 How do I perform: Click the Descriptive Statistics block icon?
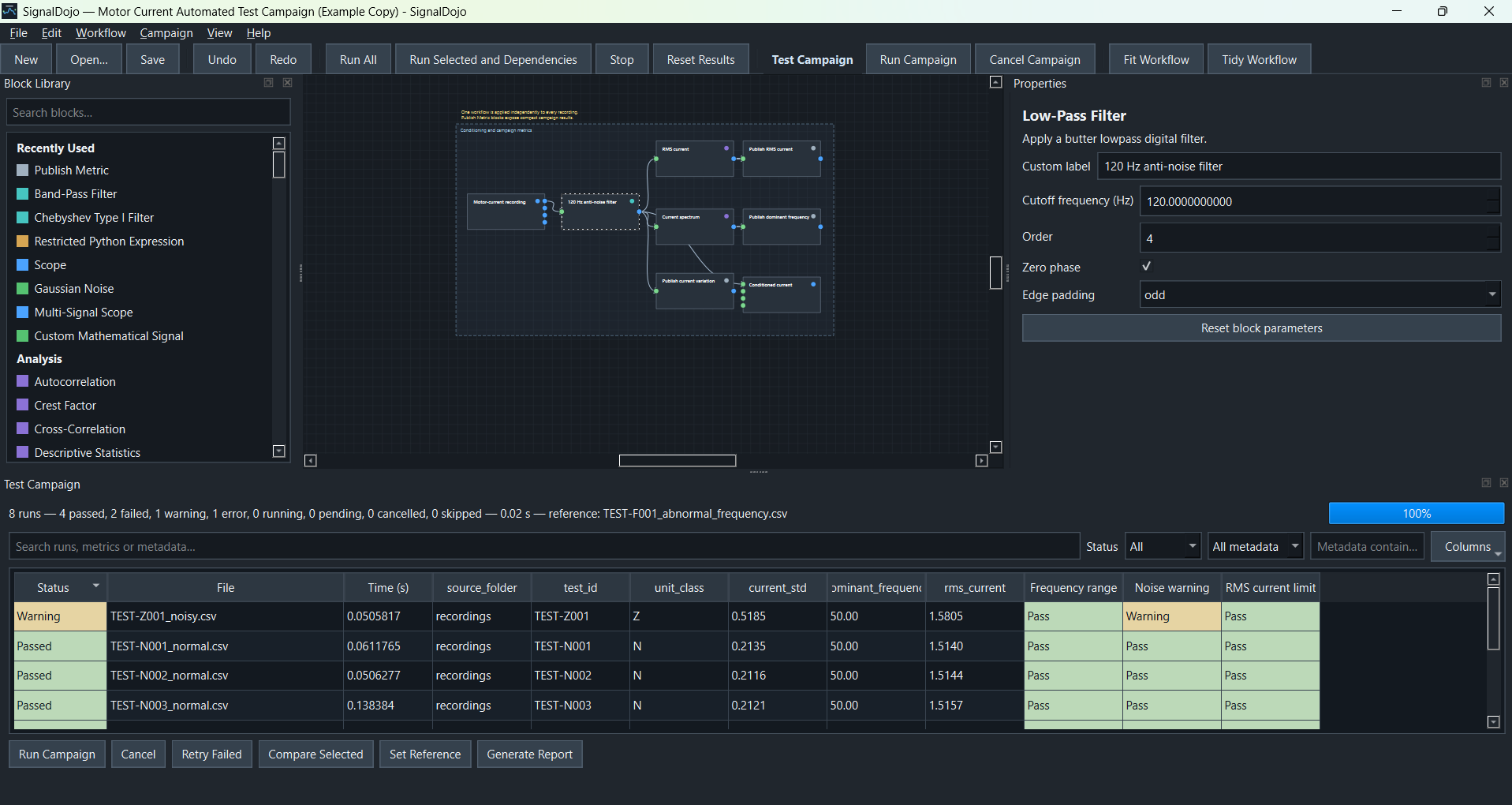point(23,452)
